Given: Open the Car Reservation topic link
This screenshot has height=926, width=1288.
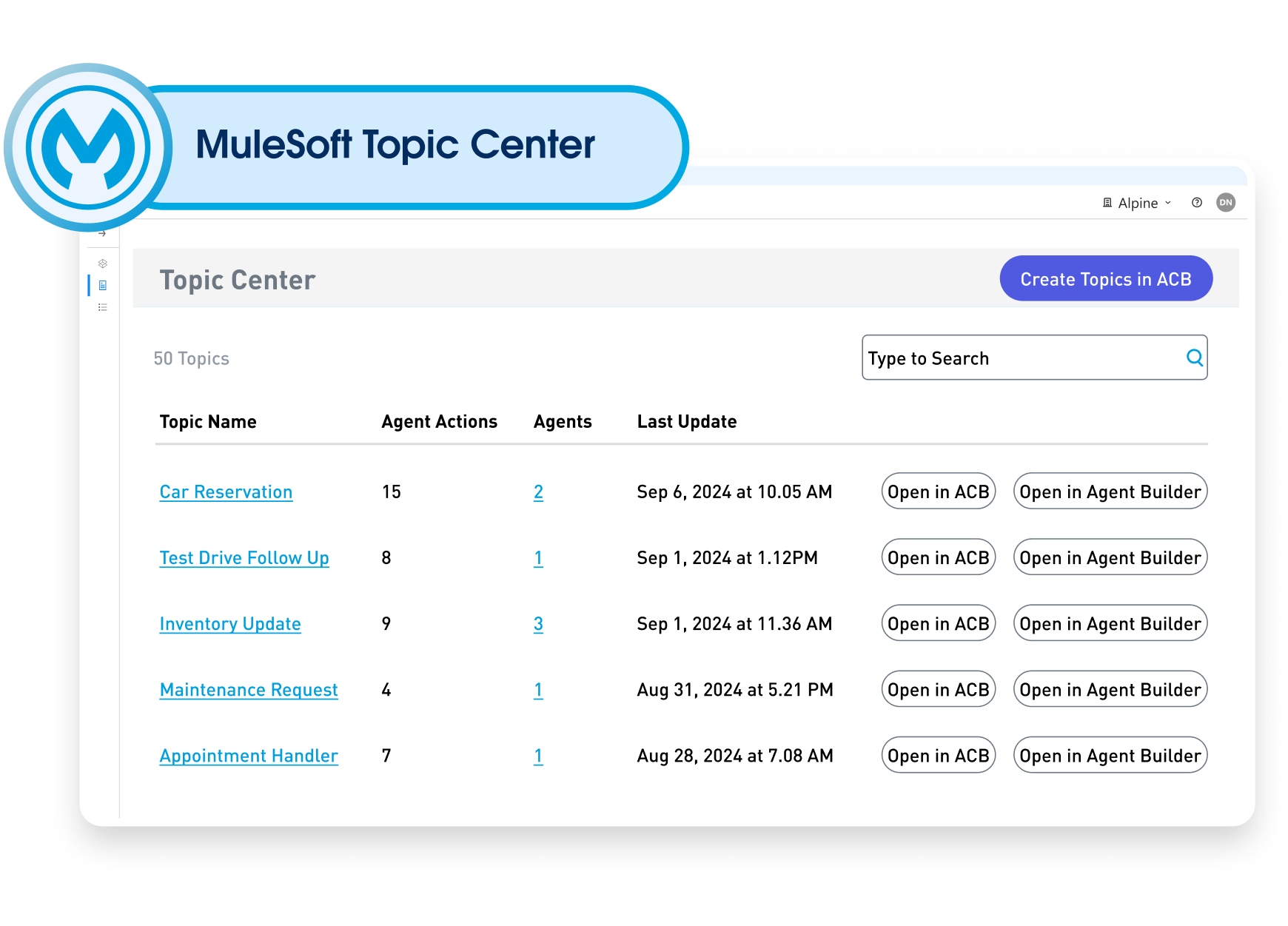Looking at the screenshot, I should (x=226, y=492).
